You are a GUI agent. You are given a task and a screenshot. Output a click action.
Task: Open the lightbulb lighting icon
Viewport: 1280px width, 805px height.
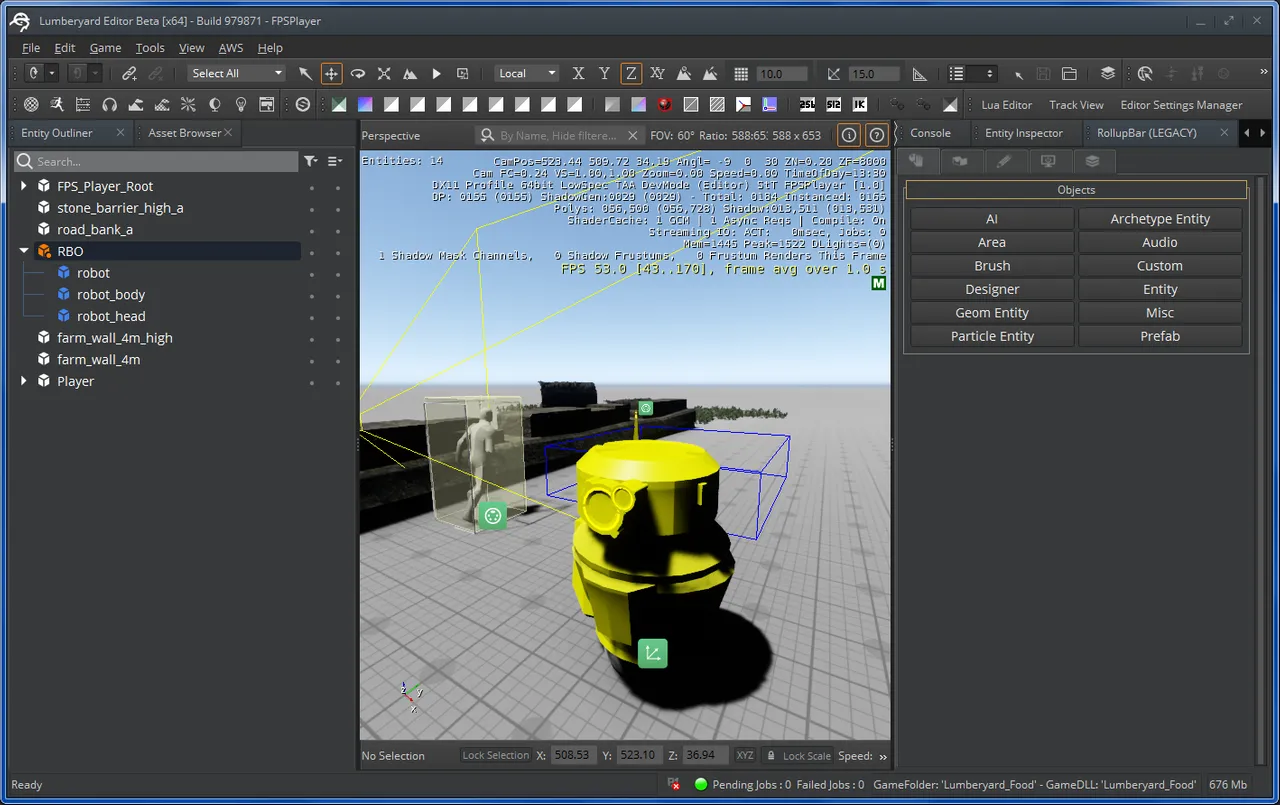coord(240,104)
